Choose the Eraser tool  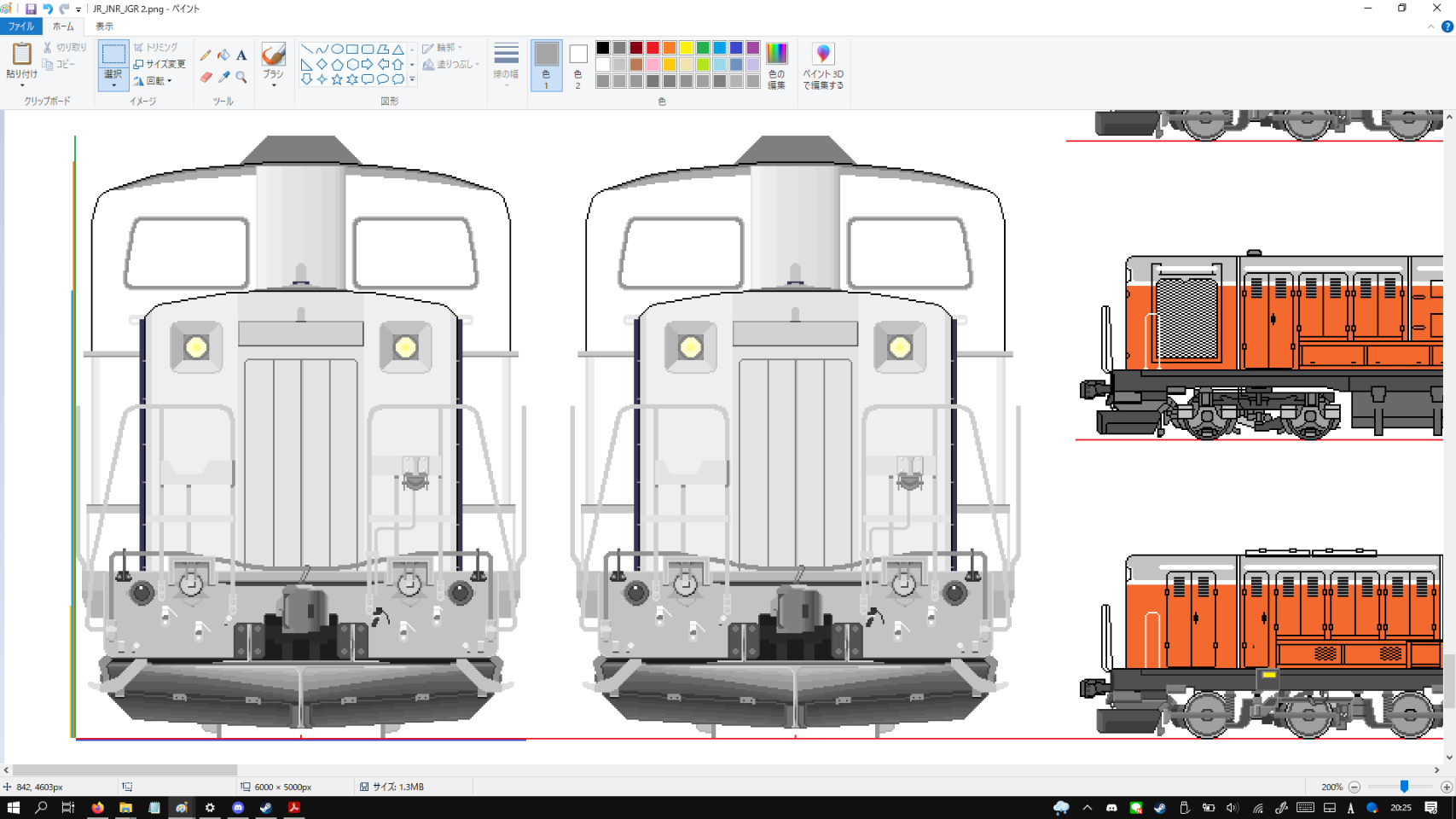[206, 78]
